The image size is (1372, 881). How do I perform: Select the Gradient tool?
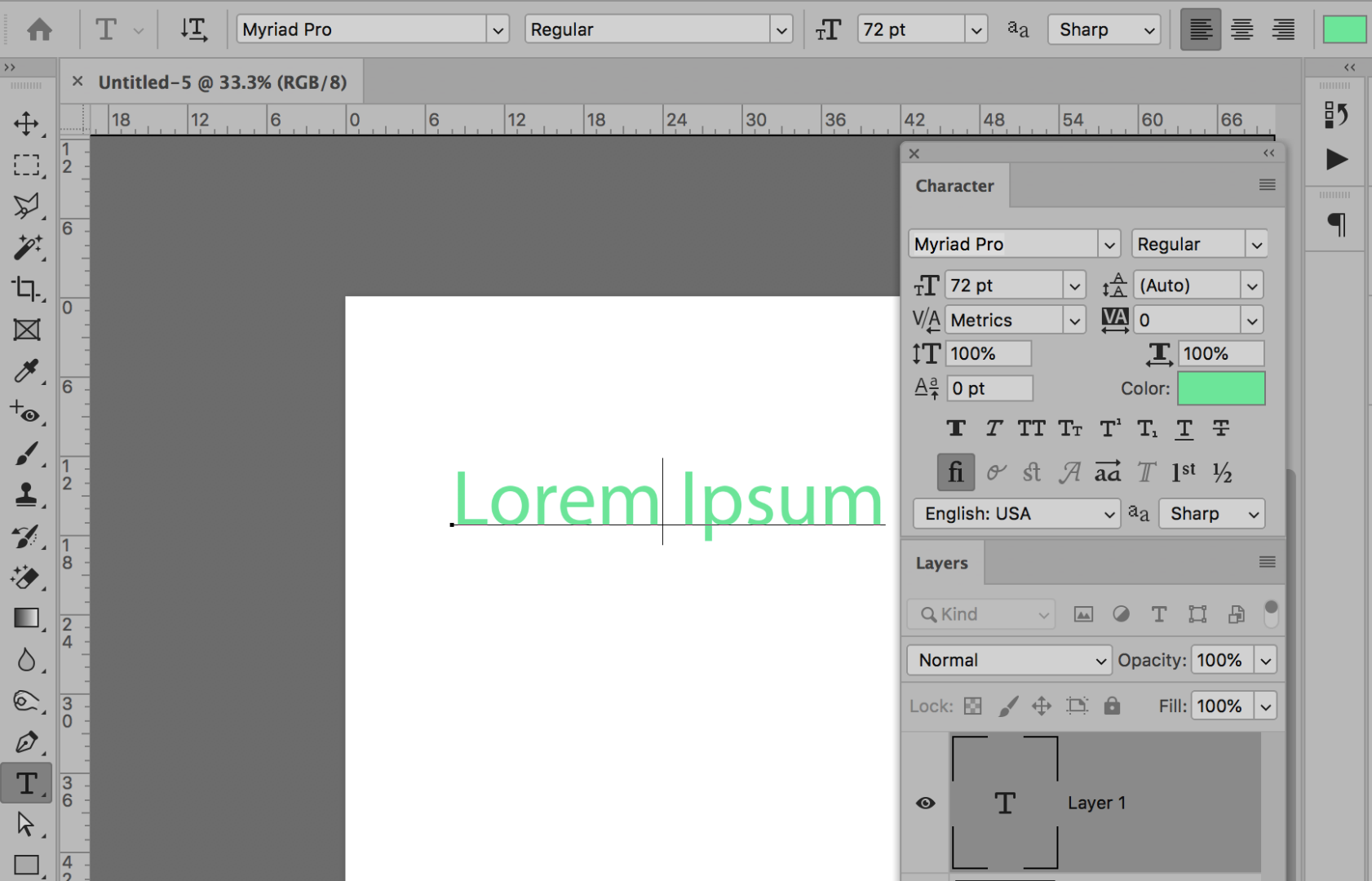point(27,618)
